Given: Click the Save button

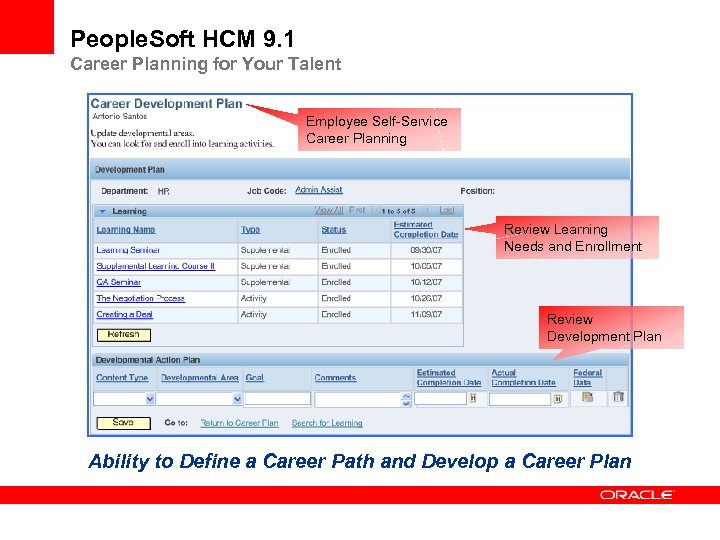Looking at the screenshot, I should click(x=124, y=422).
